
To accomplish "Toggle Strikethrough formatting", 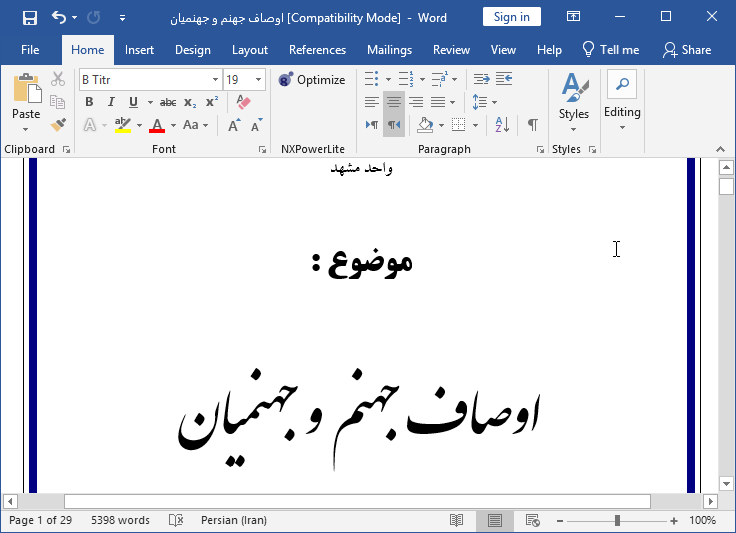I will pyautogui.click(x=168, y=102).
